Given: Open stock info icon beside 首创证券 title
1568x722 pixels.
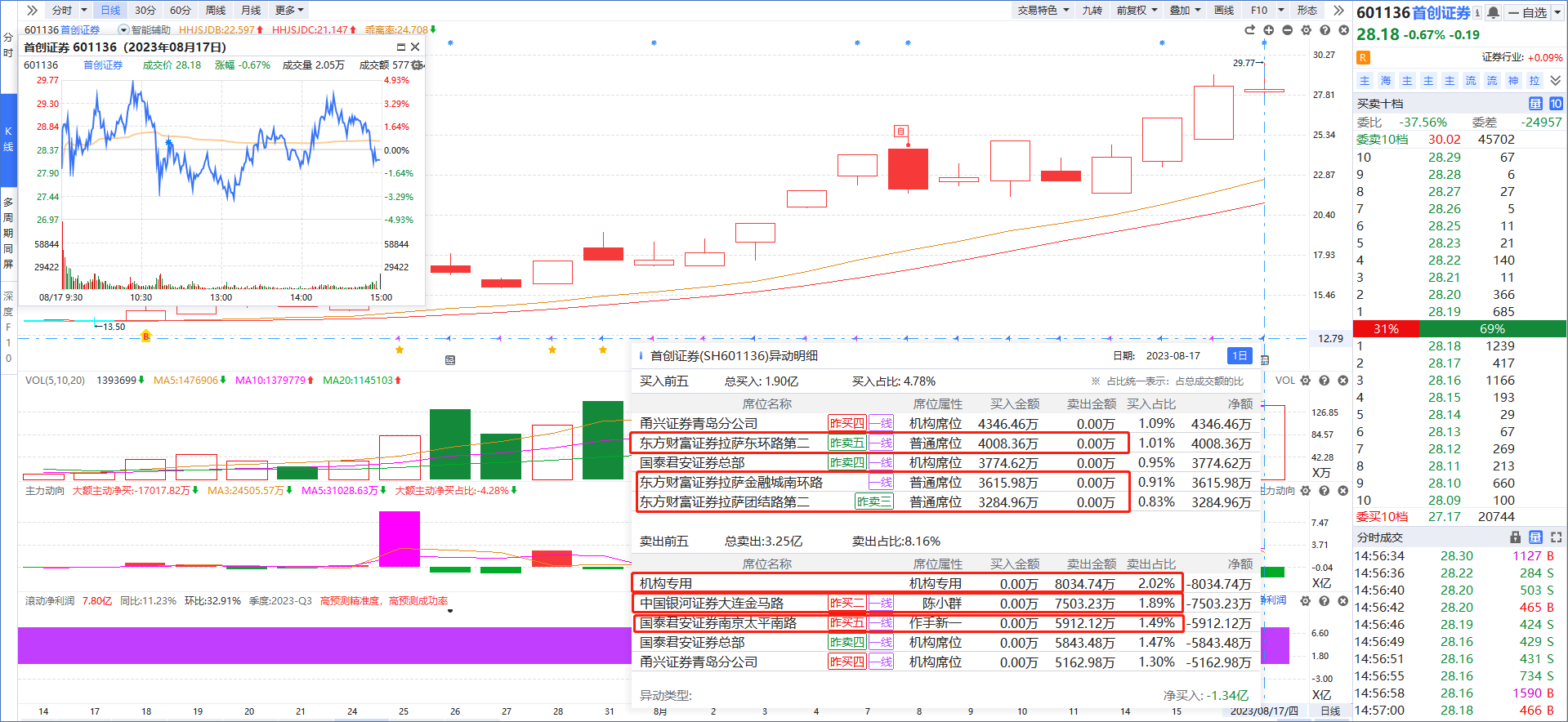Looking at the screenshot, I should click(x=1478, y=12).
